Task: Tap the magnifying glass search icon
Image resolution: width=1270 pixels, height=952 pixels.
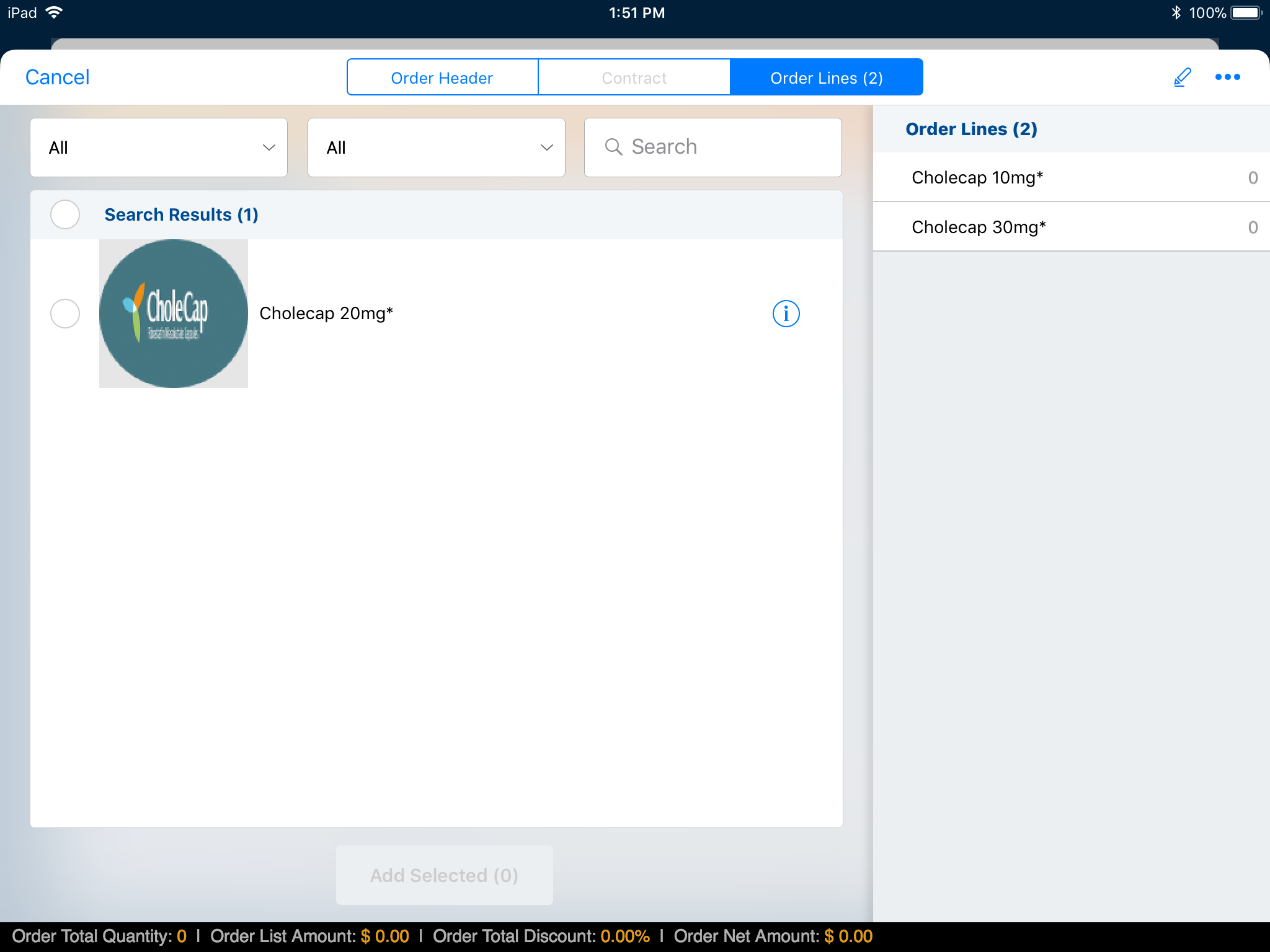Action: click(613, 147)
